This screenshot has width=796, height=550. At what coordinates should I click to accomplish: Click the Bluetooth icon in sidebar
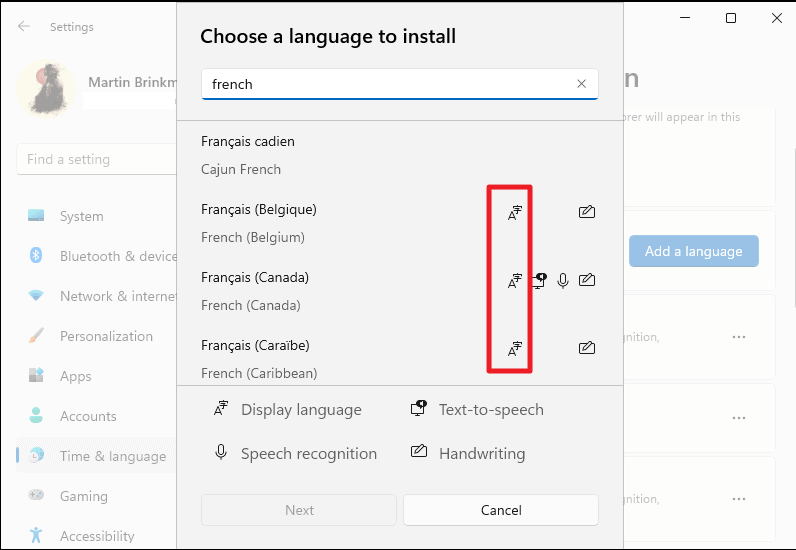coord(36,255)
